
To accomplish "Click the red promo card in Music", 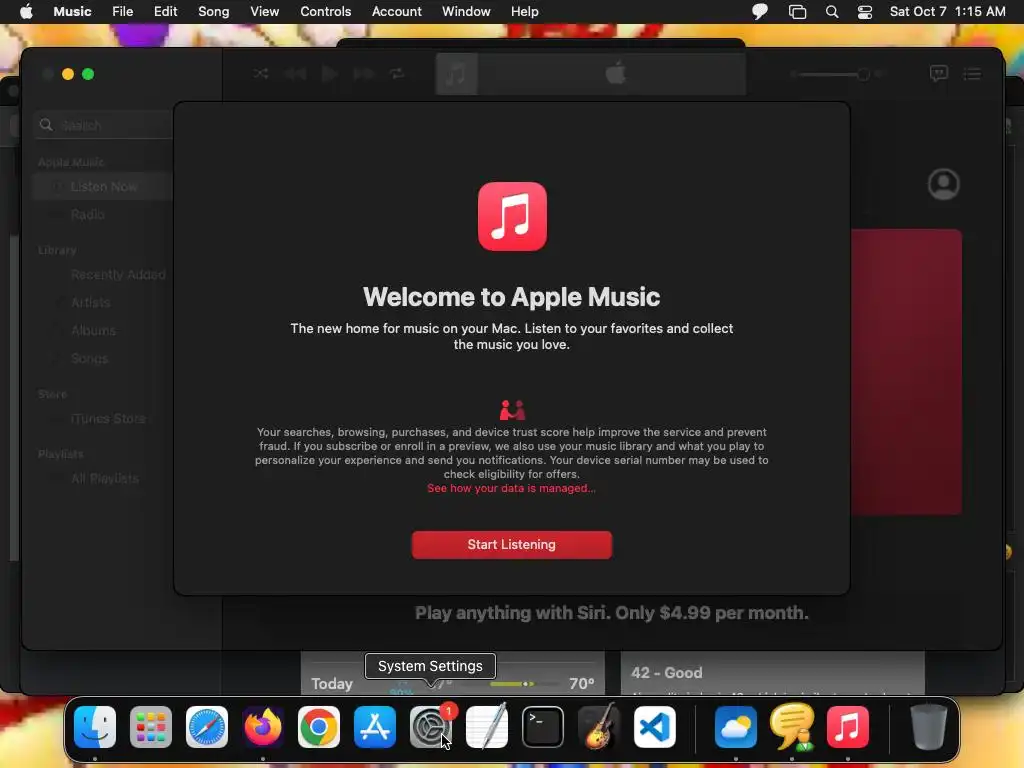I will [x=906, y=372].
